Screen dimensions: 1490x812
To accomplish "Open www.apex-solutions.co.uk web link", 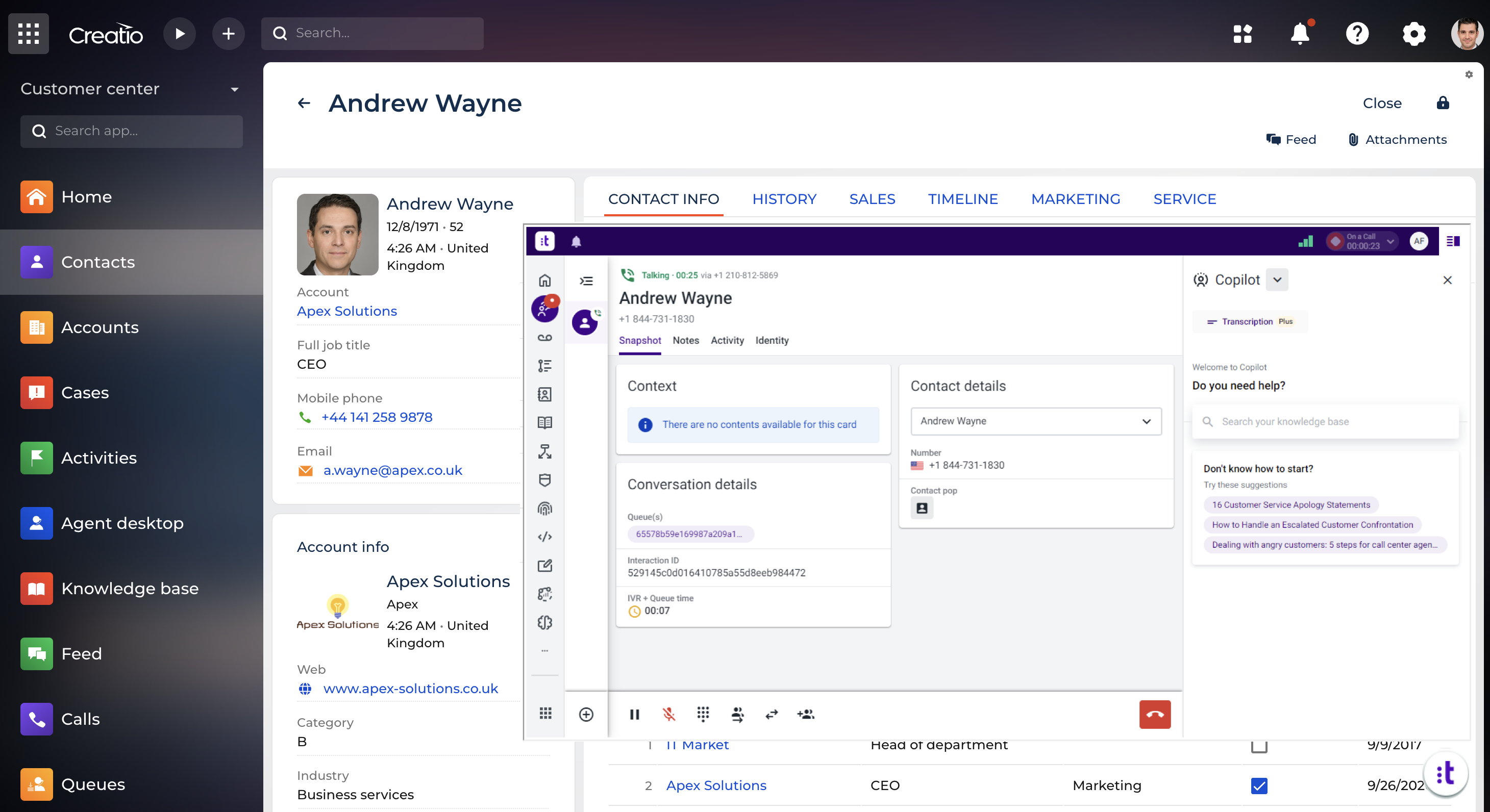I will (x=410, y=688).
